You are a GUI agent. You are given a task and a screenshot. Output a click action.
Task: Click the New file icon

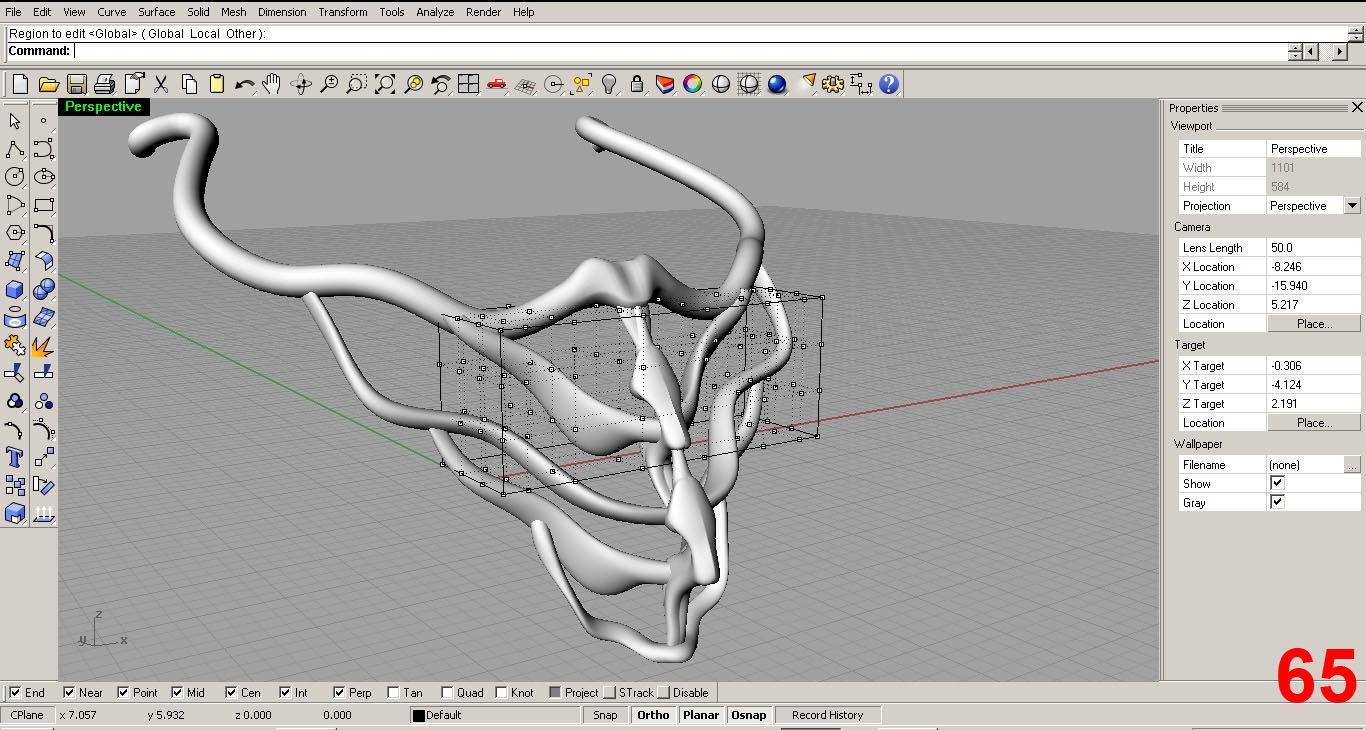coord(21,84)
